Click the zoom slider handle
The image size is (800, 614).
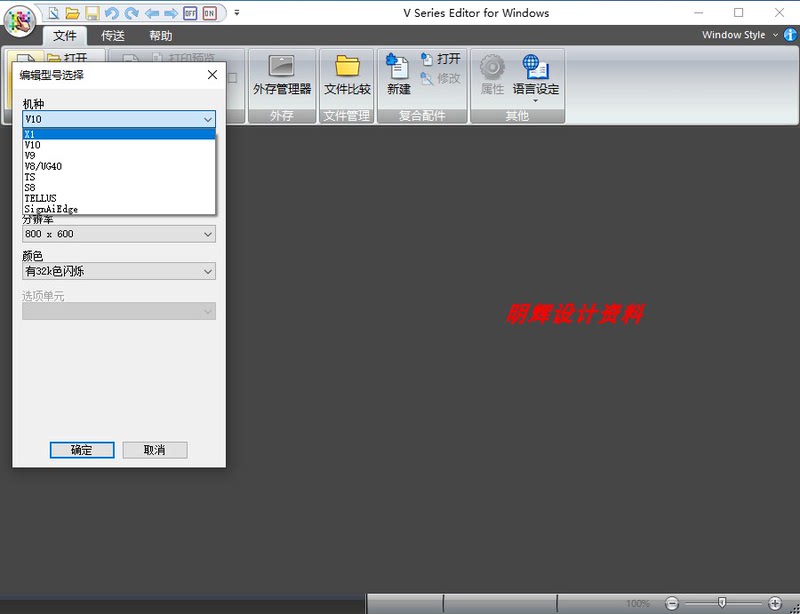pos(721,603)
